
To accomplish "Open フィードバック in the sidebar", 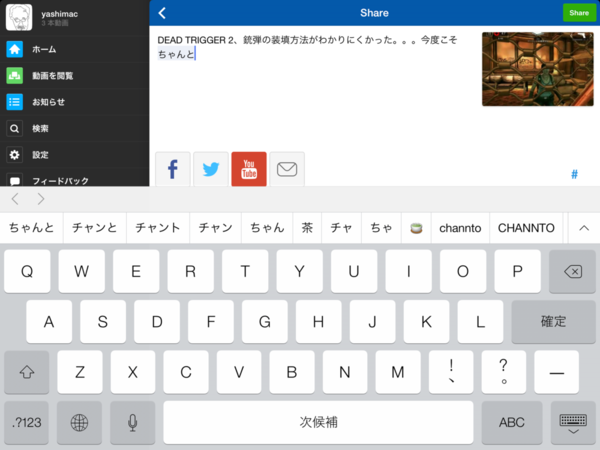I will click(x=75, y=180).
